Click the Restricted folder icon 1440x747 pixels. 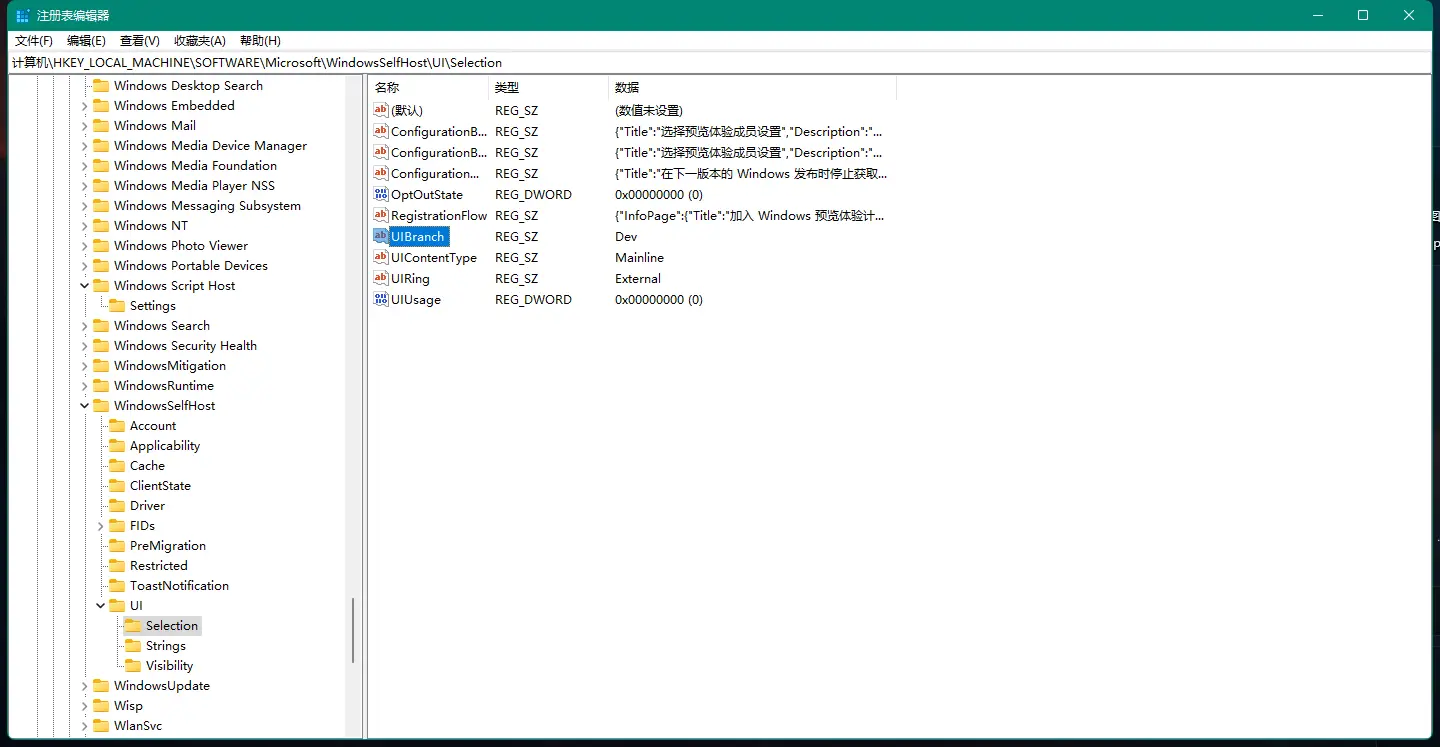117,566
